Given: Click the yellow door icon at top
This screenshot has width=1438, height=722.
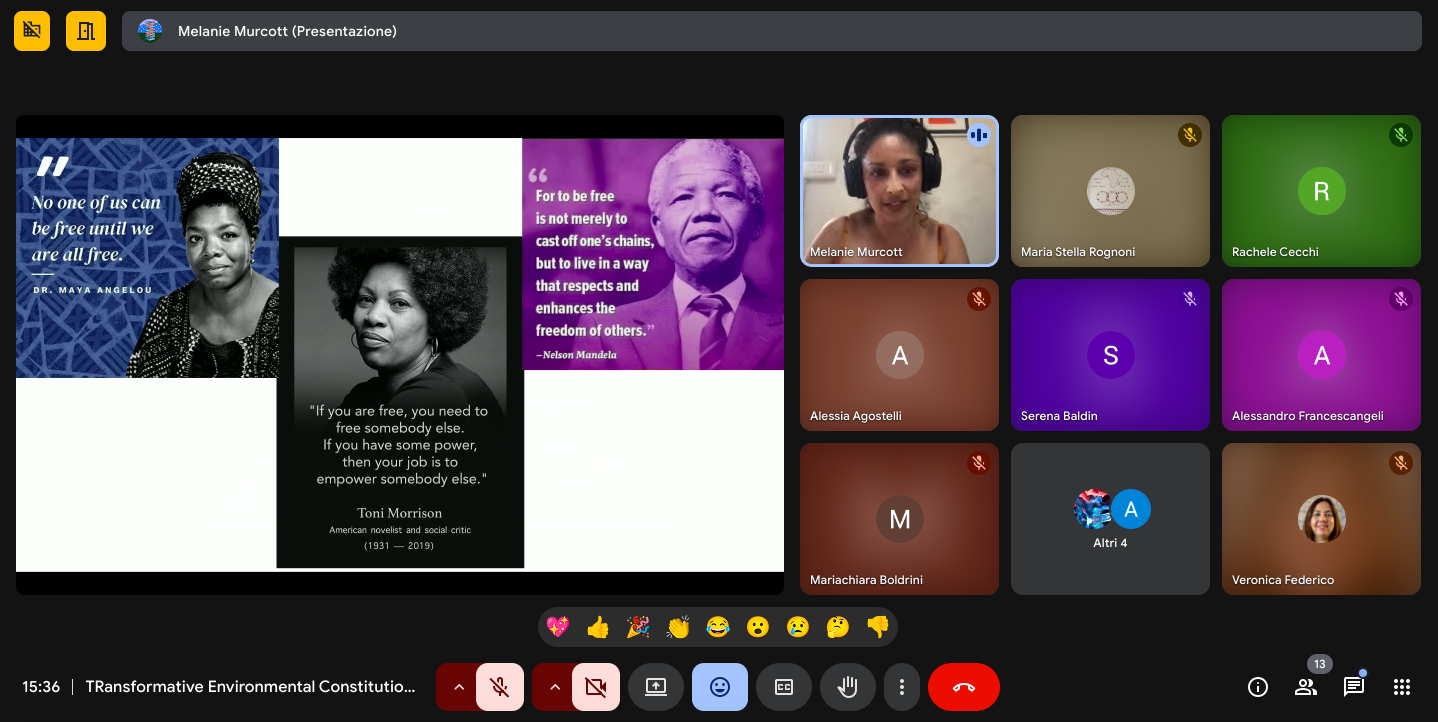Looking at the screenshot, I should [x=86, y=31].
